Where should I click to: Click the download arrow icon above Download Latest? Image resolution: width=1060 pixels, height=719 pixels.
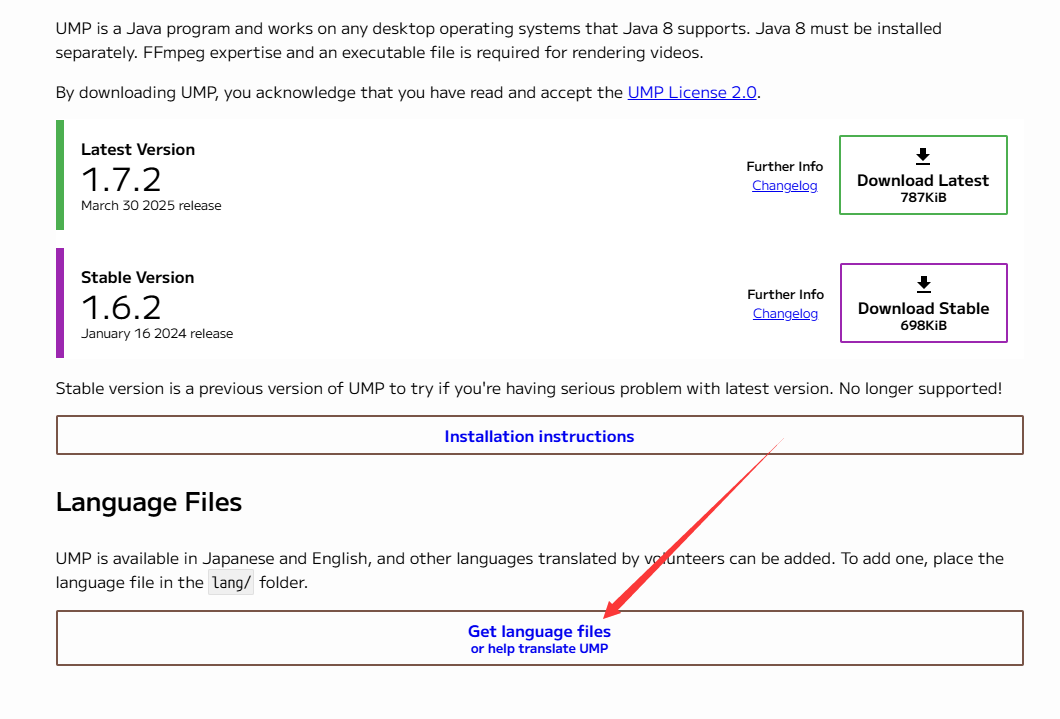click(923, 156)
